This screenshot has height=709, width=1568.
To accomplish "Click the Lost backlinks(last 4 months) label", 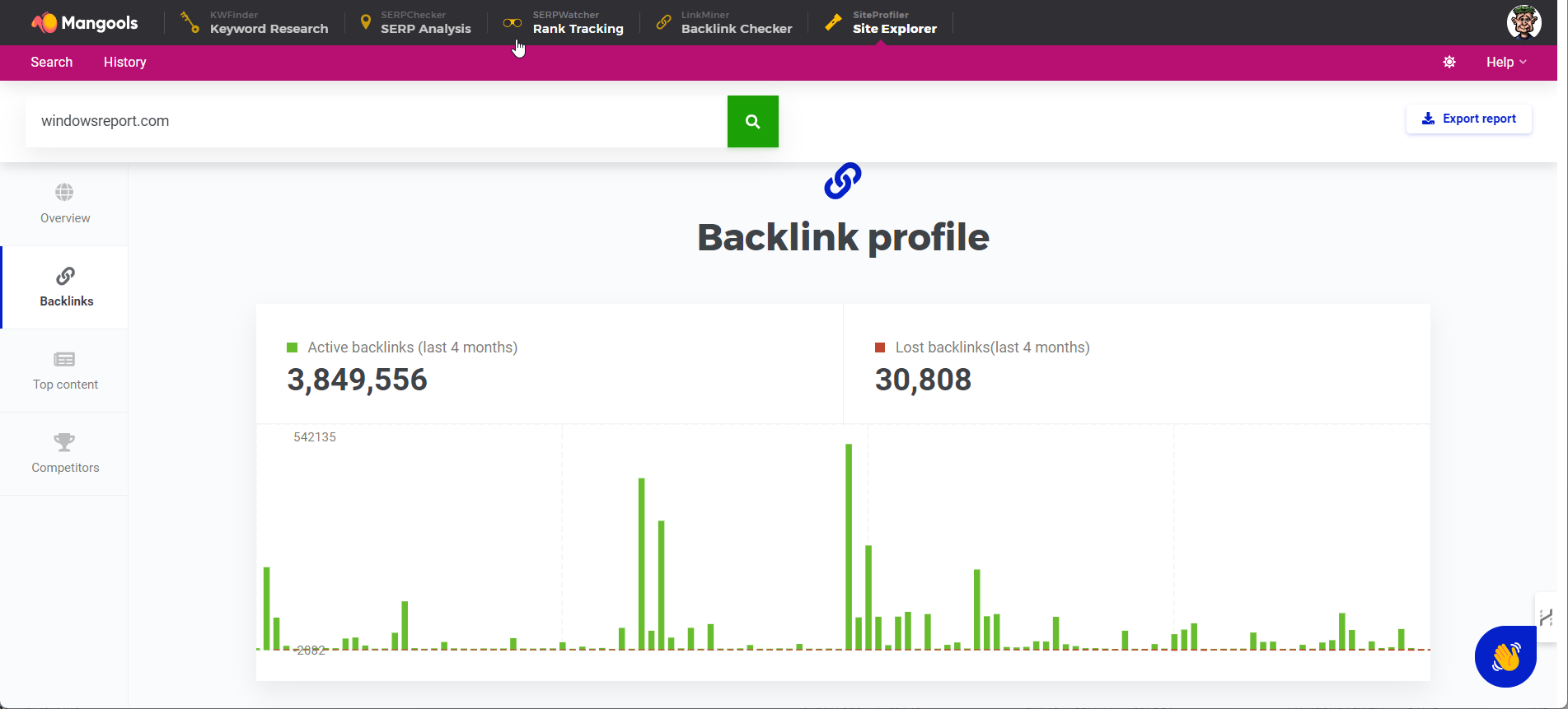I will point(993,348).
